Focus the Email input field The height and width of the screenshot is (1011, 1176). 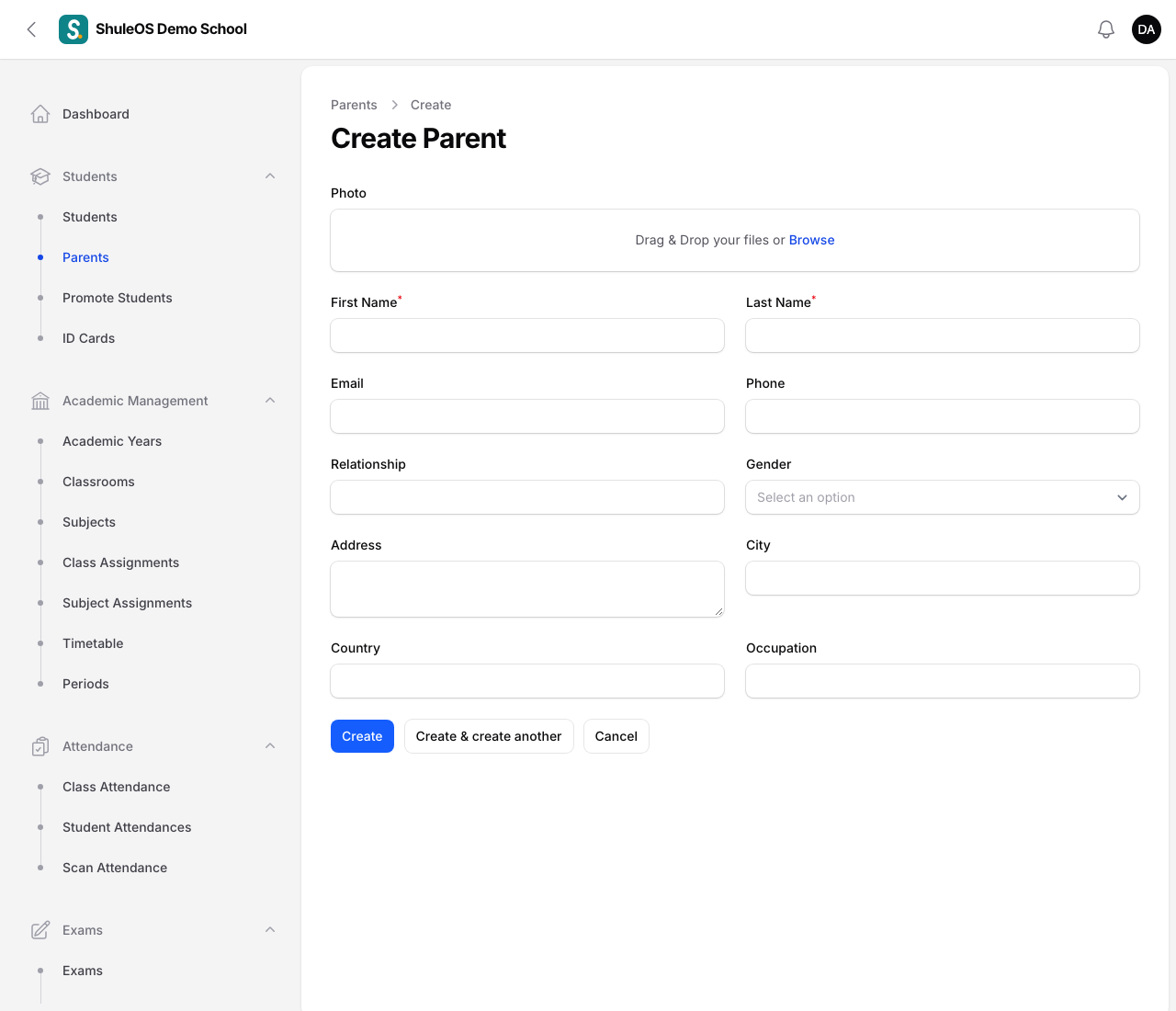point(527,416)
